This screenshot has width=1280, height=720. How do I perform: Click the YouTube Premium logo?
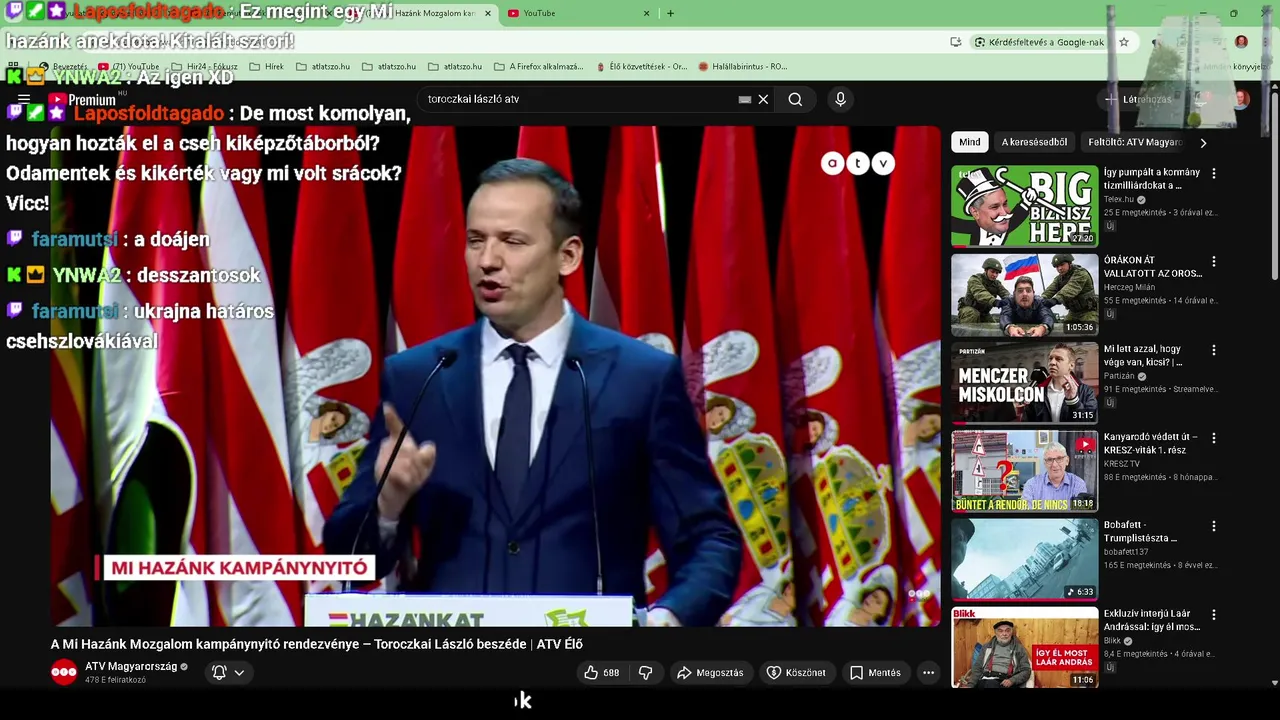[x=83, y=99]
